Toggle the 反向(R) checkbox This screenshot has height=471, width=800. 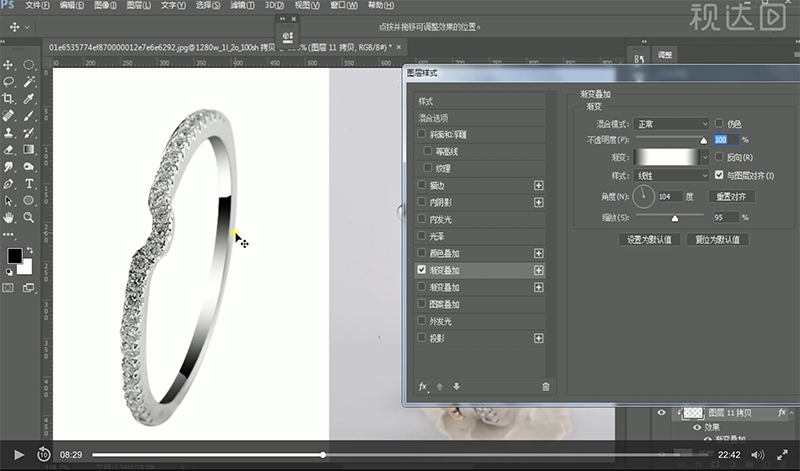coord(719,156)
